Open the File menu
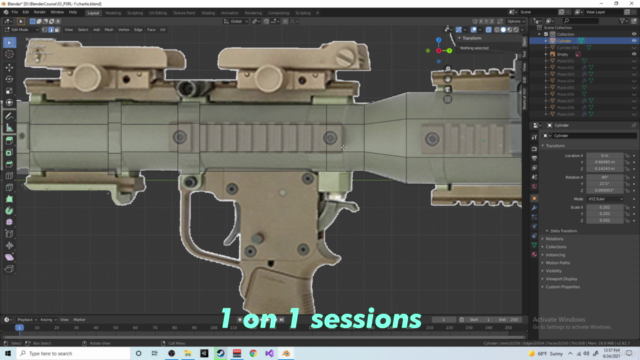This screenshot has width=640, height=360. click(x=15, y=12)
